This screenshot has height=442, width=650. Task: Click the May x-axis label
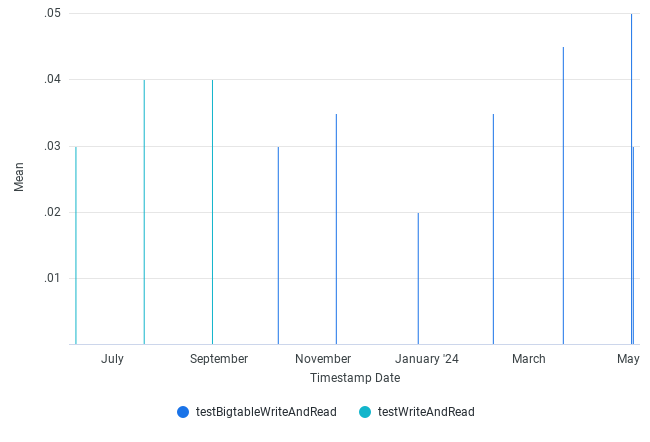tap(628, 359)
